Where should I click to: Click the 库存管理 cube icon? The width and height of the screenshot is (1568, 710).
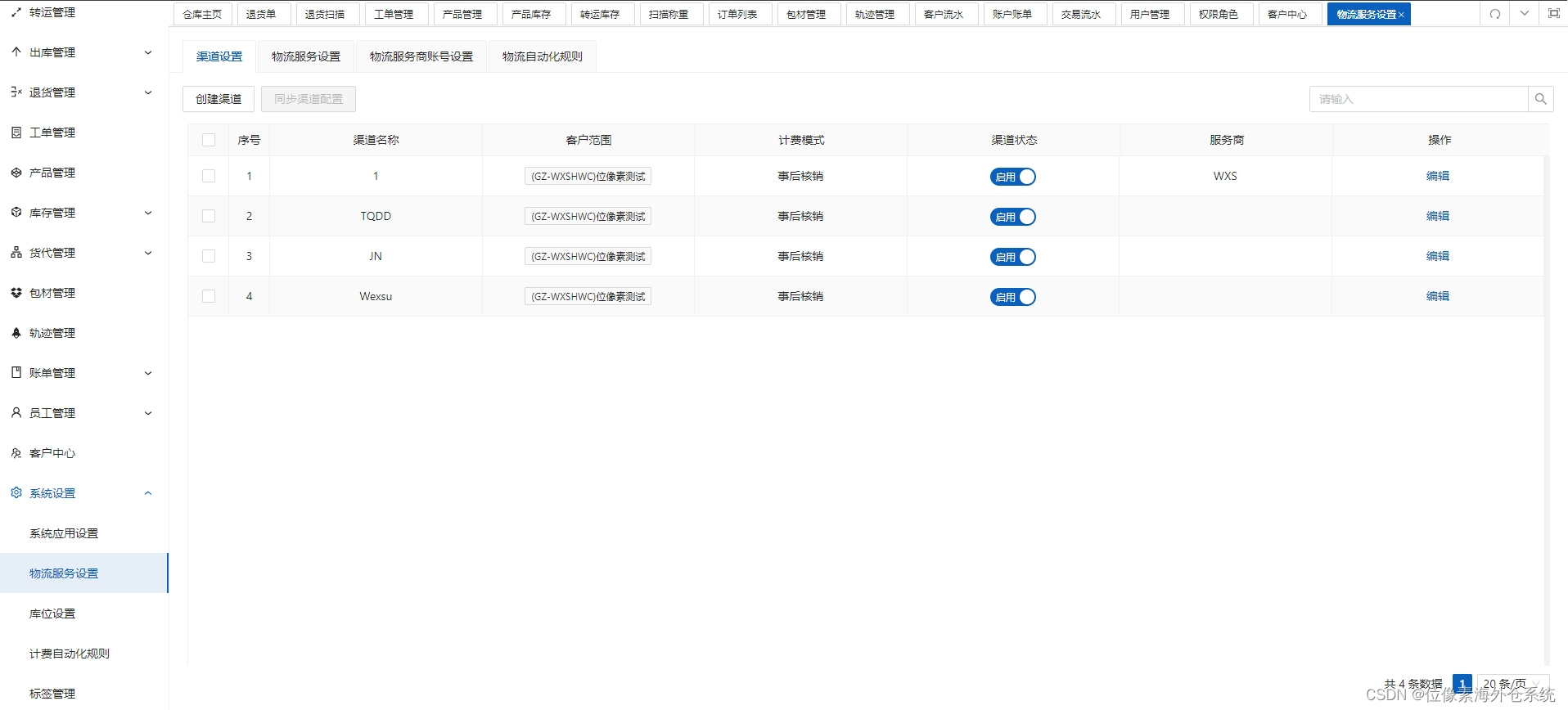pos(16,213)
